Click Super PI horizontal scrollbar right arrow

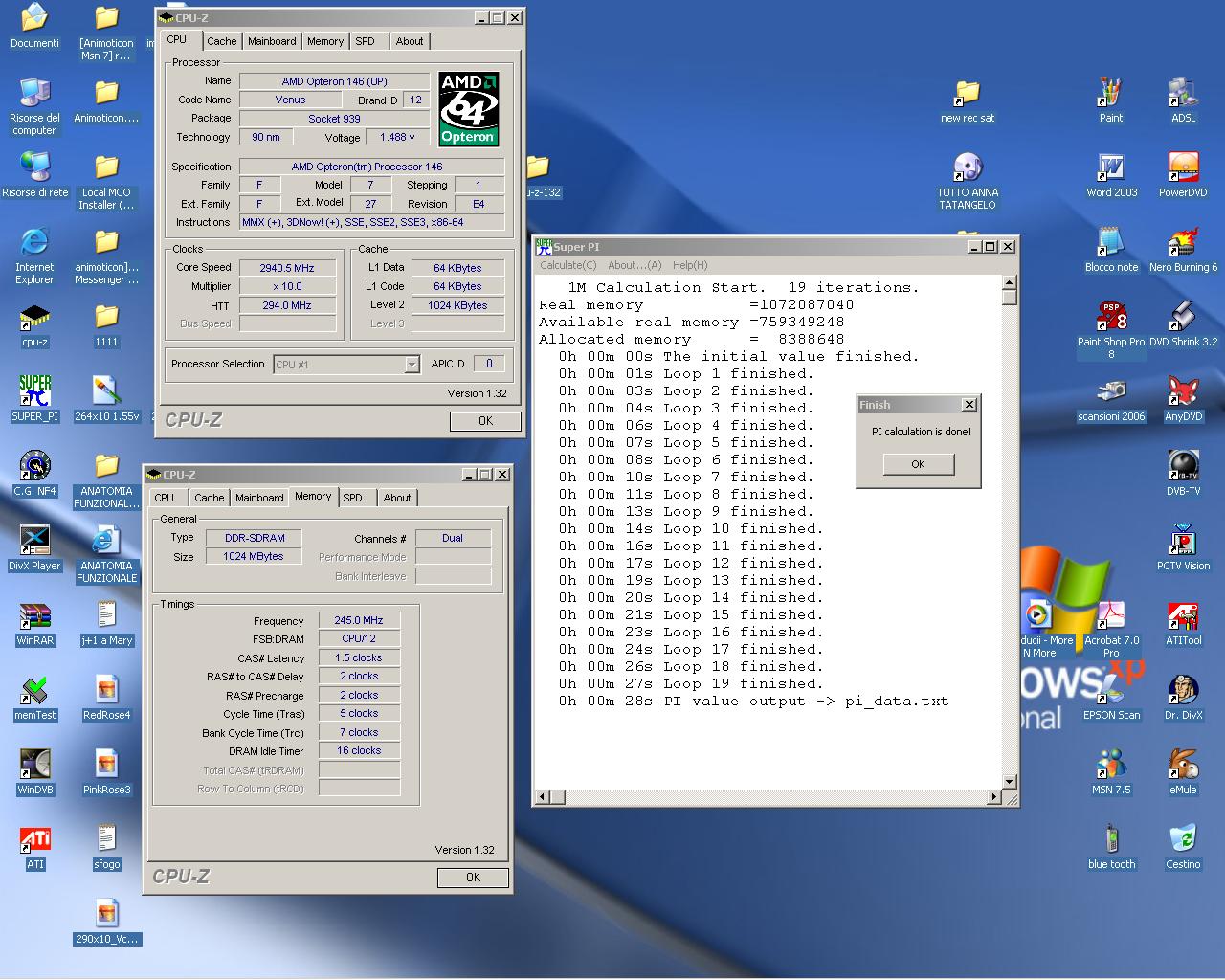click(x=993, y=797)
